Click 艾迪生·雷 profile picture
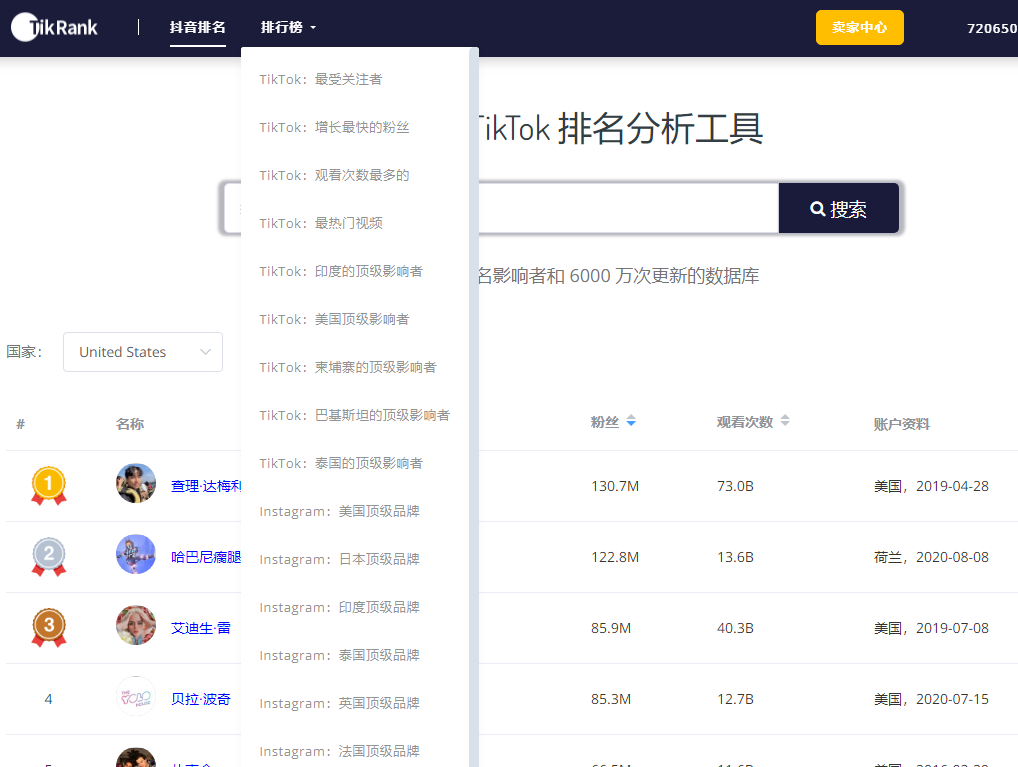The height and width of the screenshot is (767, 1018). pos(136,626)
